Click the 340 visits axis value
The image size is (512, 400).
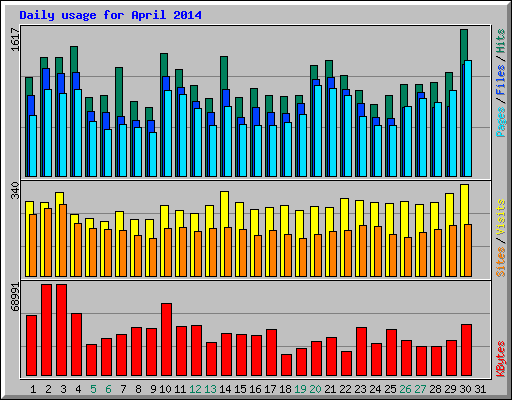(x=15, y=190)
